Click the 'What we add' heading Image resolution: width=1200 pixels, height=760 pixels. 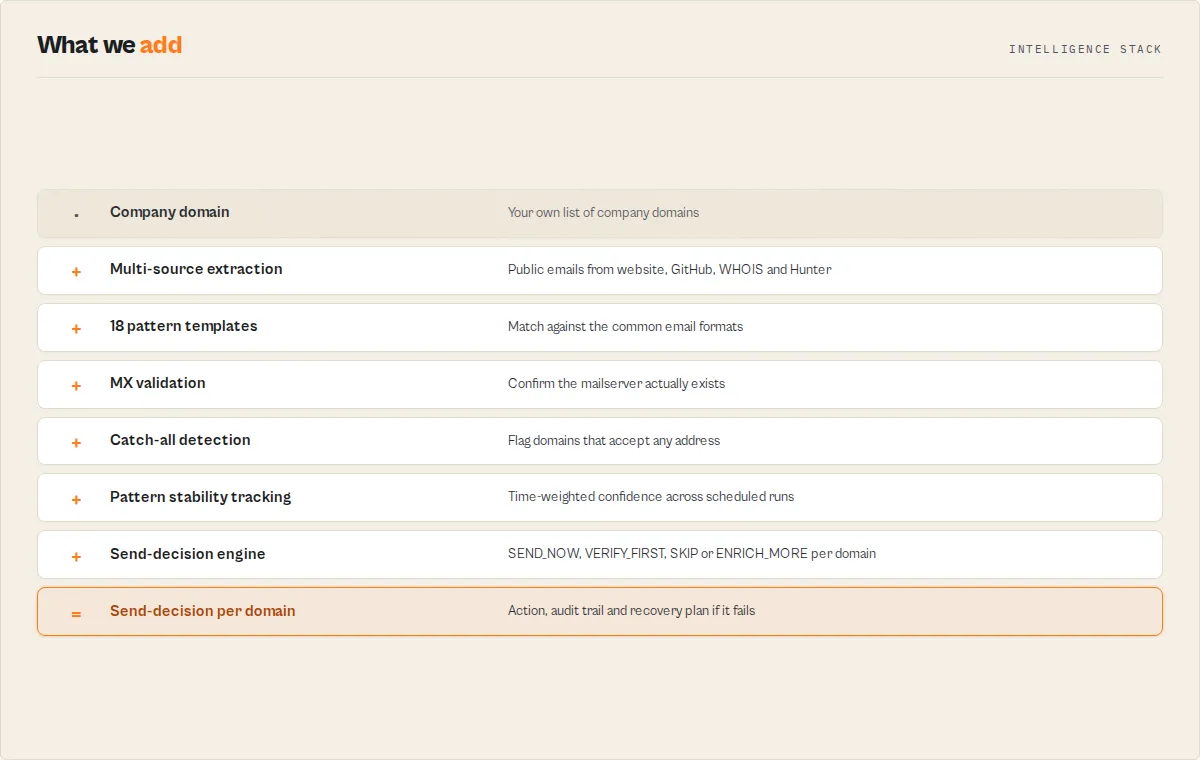pos(110,45)
